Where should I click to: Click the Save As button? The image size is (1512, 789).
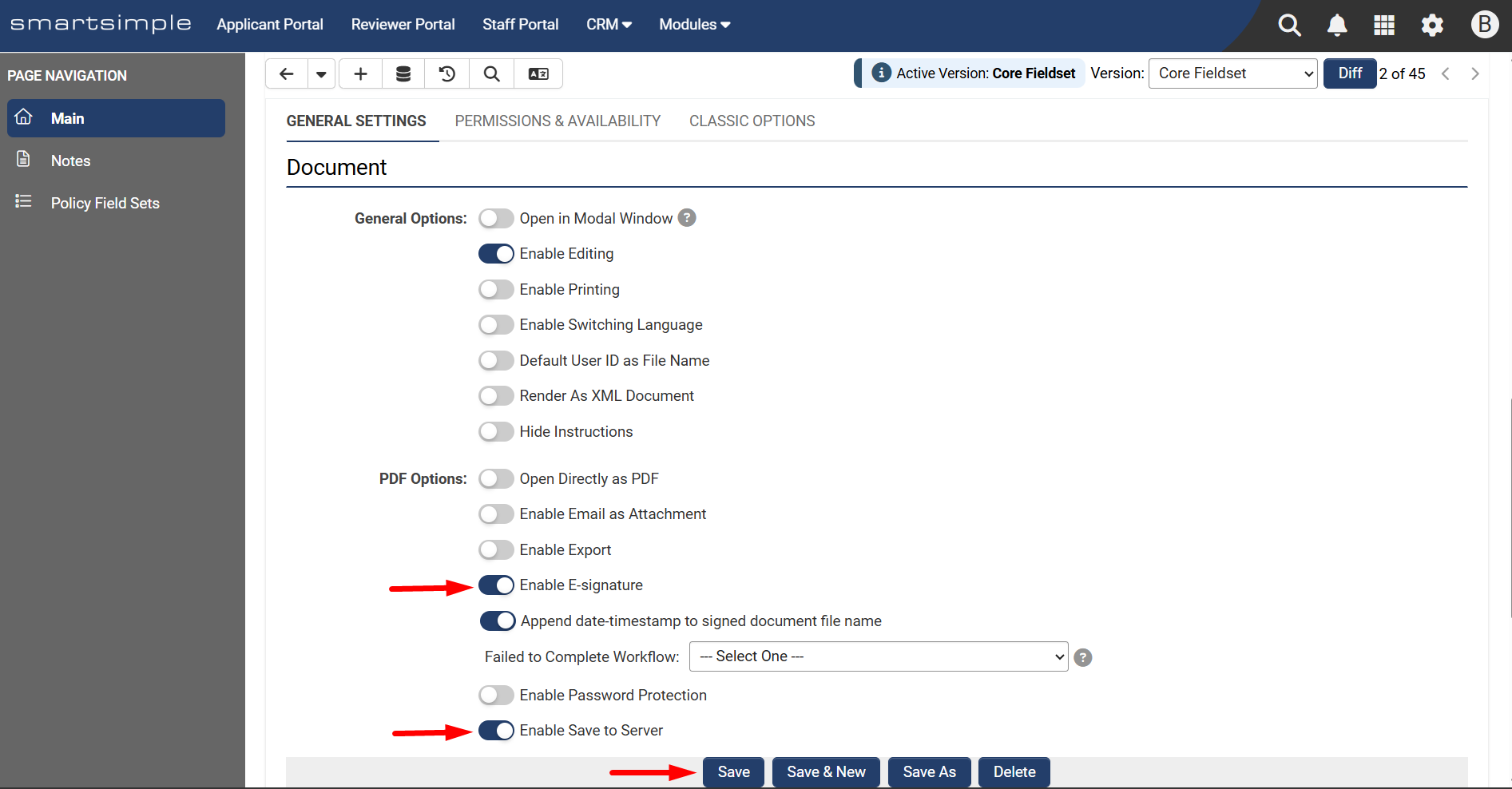[x=929, y=772]
